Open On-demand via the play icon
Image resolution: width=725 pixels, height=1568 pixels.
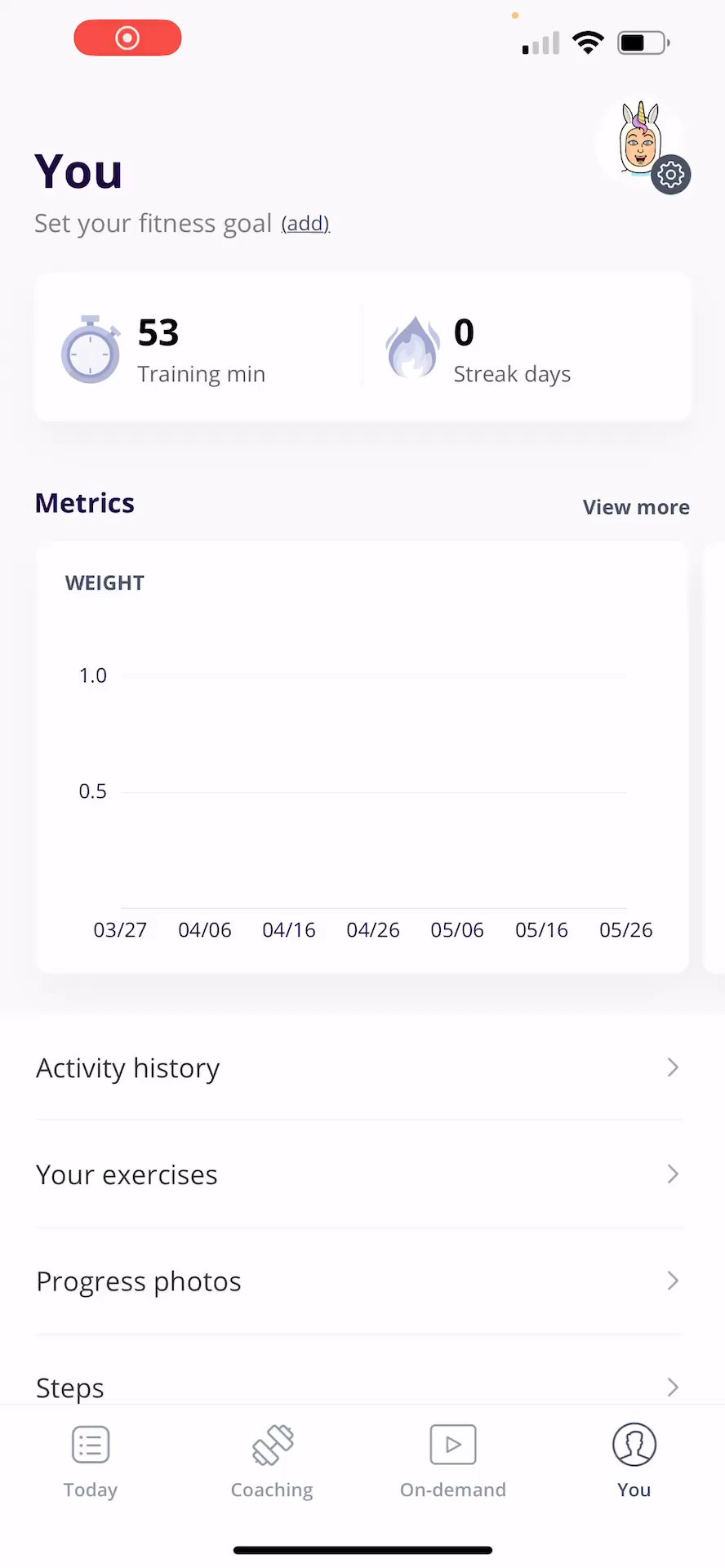(453, 1445)
